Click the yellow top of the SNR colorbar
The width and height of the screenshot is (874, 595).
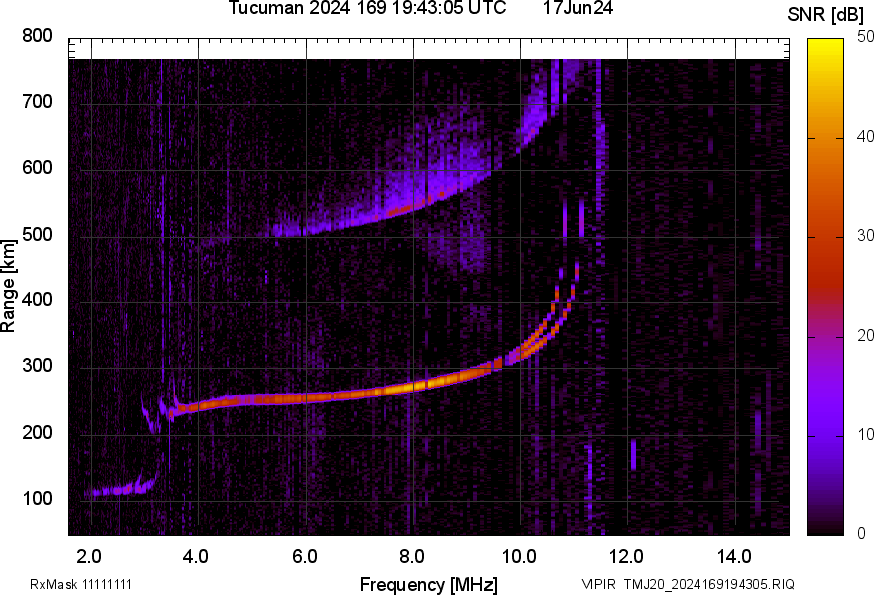[x=825, y=45]
